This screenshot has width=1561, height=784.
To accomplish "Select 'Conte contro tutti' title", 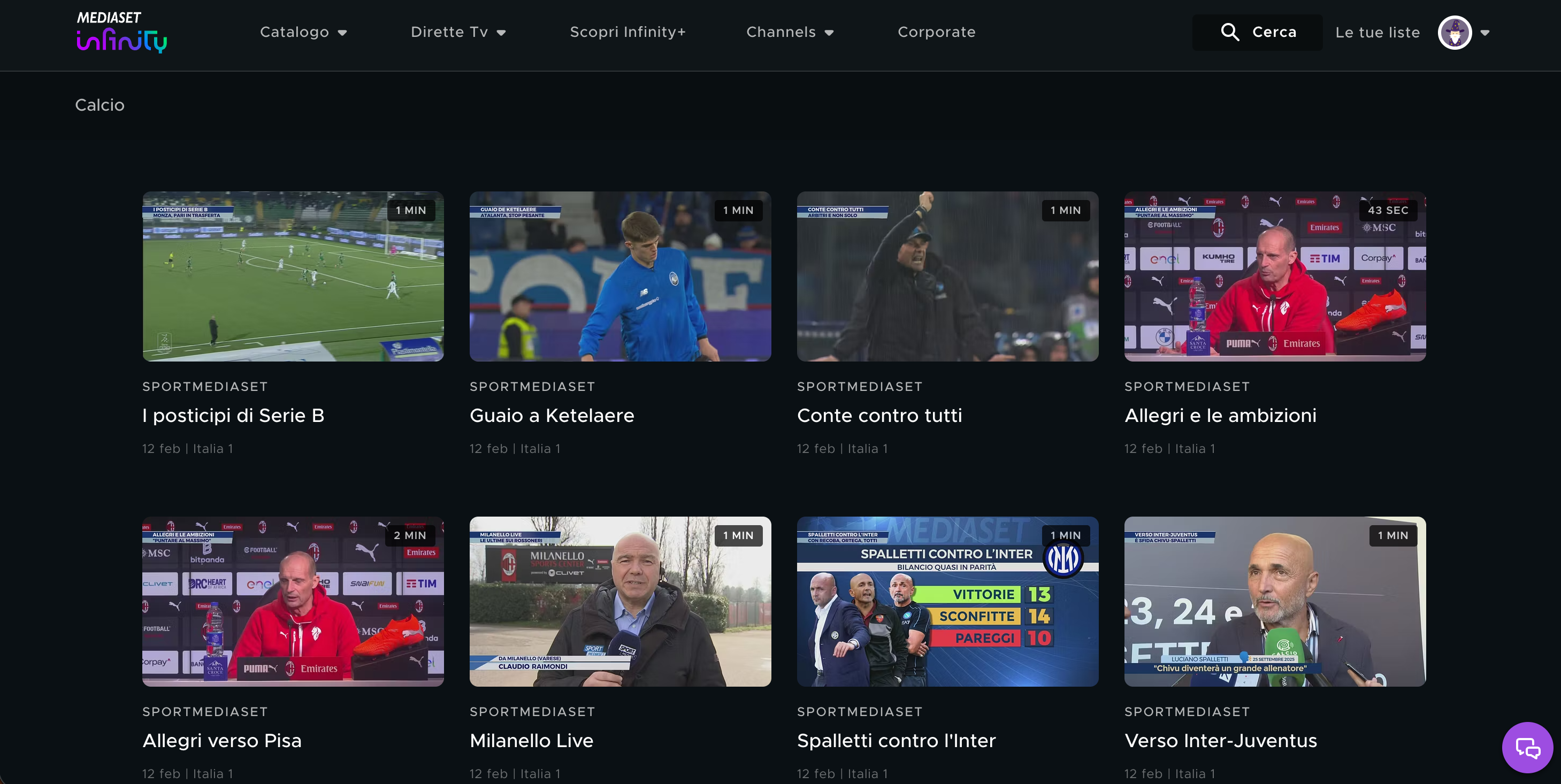I will pos(880,416).
